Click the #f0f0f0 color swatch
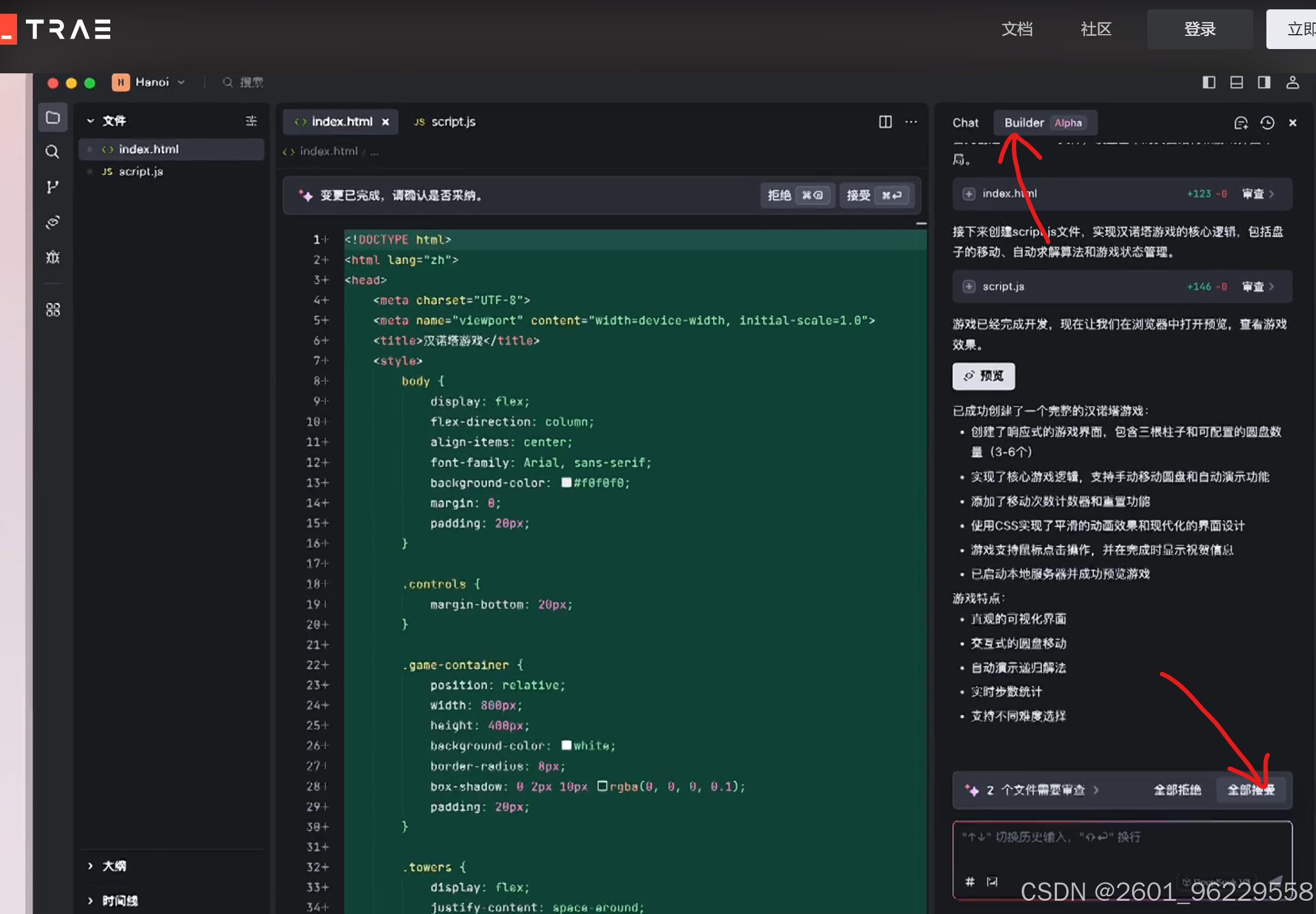Viewport: 1316px width, 914px height. [566, 482]
